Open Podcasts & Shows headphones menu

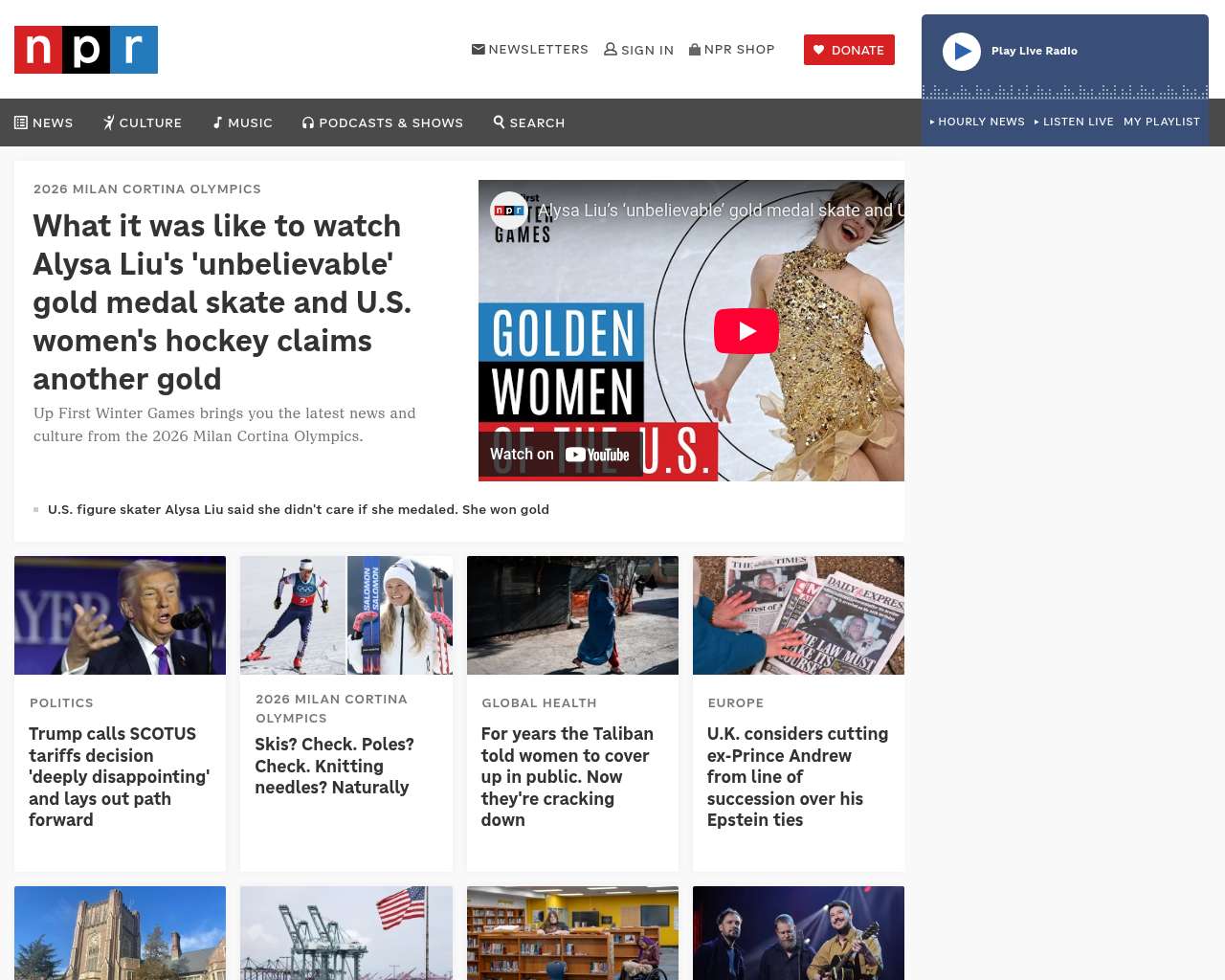tap(308, 122)
